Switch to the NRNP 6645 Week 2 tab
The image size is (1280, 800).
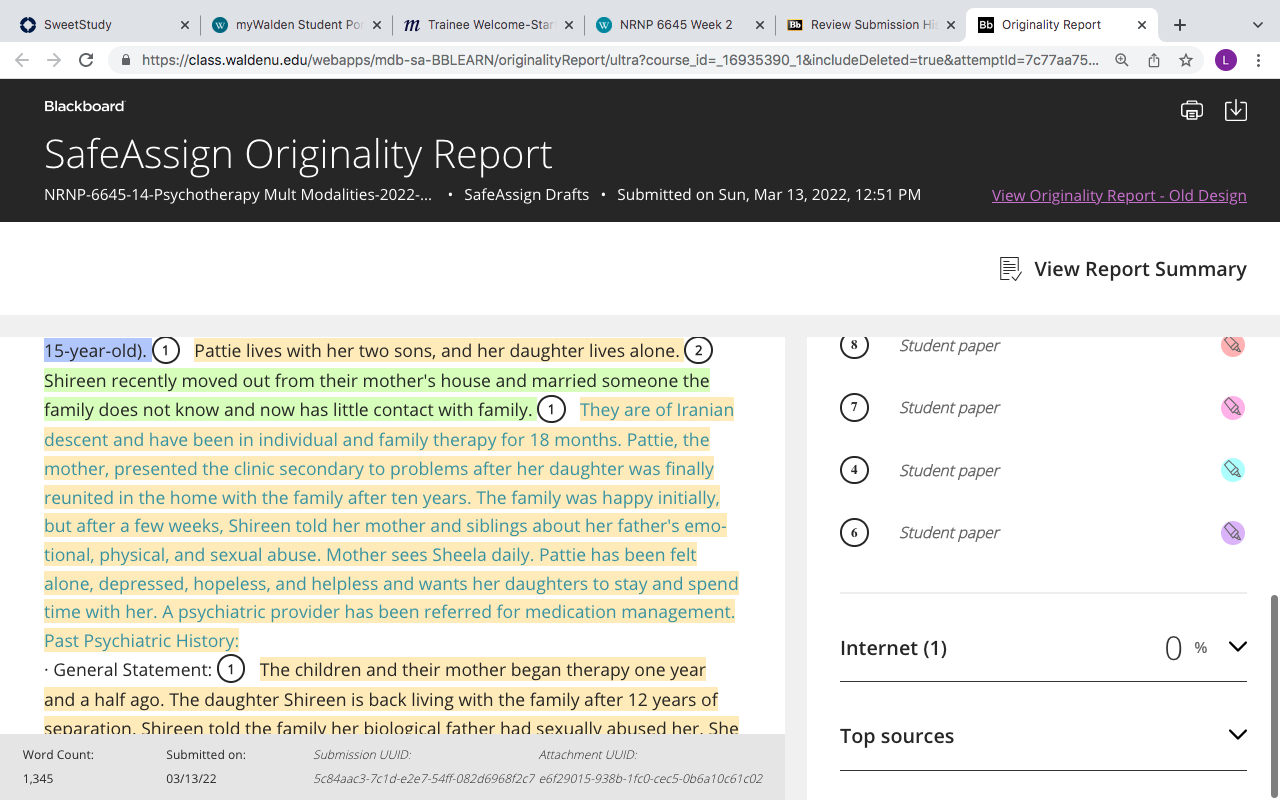tap(679, 25)
